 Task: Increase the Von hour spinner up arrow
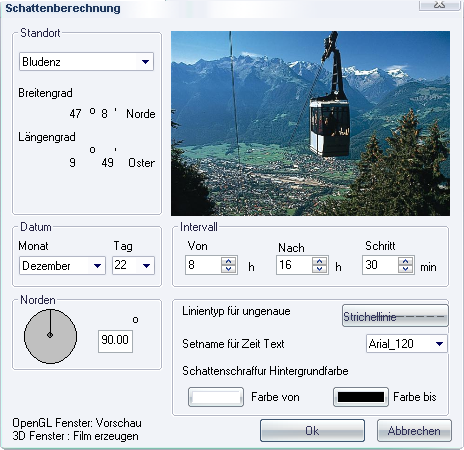coord(229,261)
